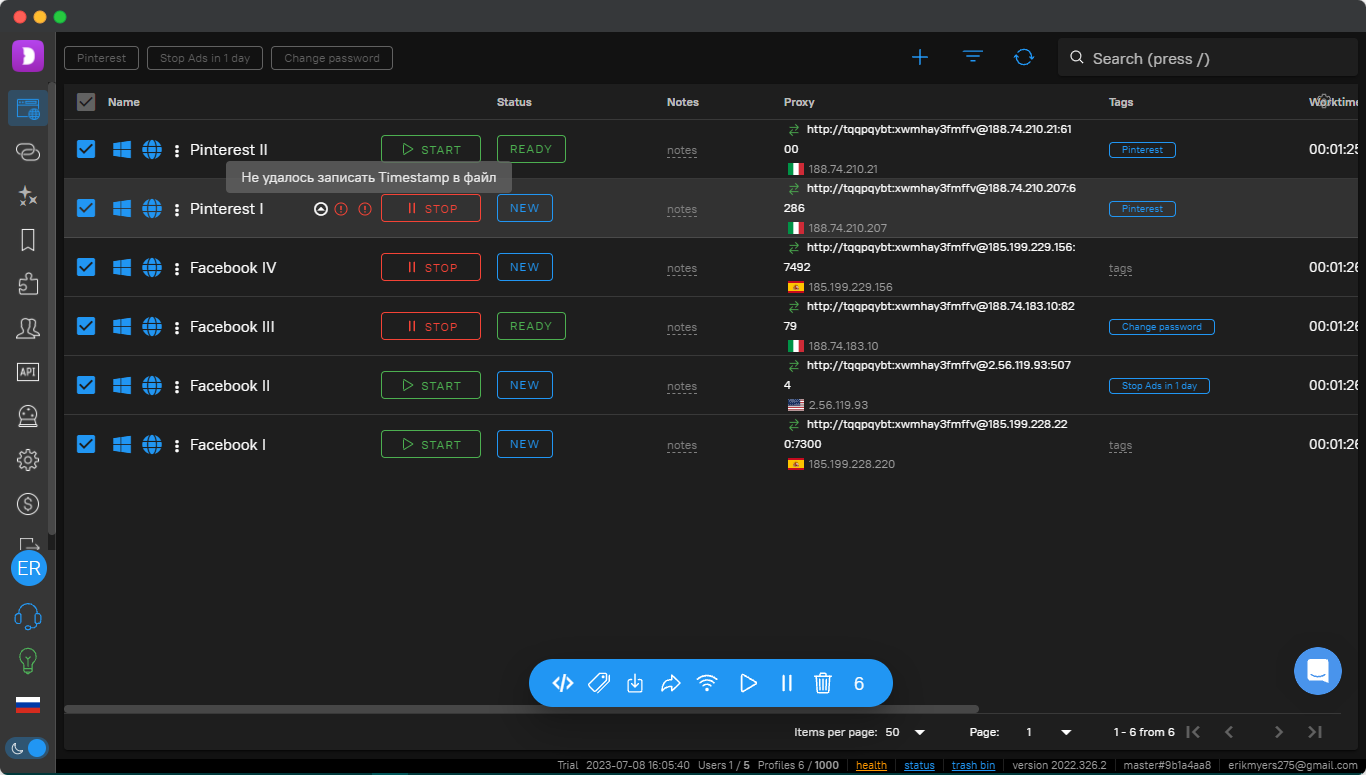Viewport: 1366px width, 775px height.
Task: Open the ER user account avatar
Action: pyautogui.click(x=29, y=569)
